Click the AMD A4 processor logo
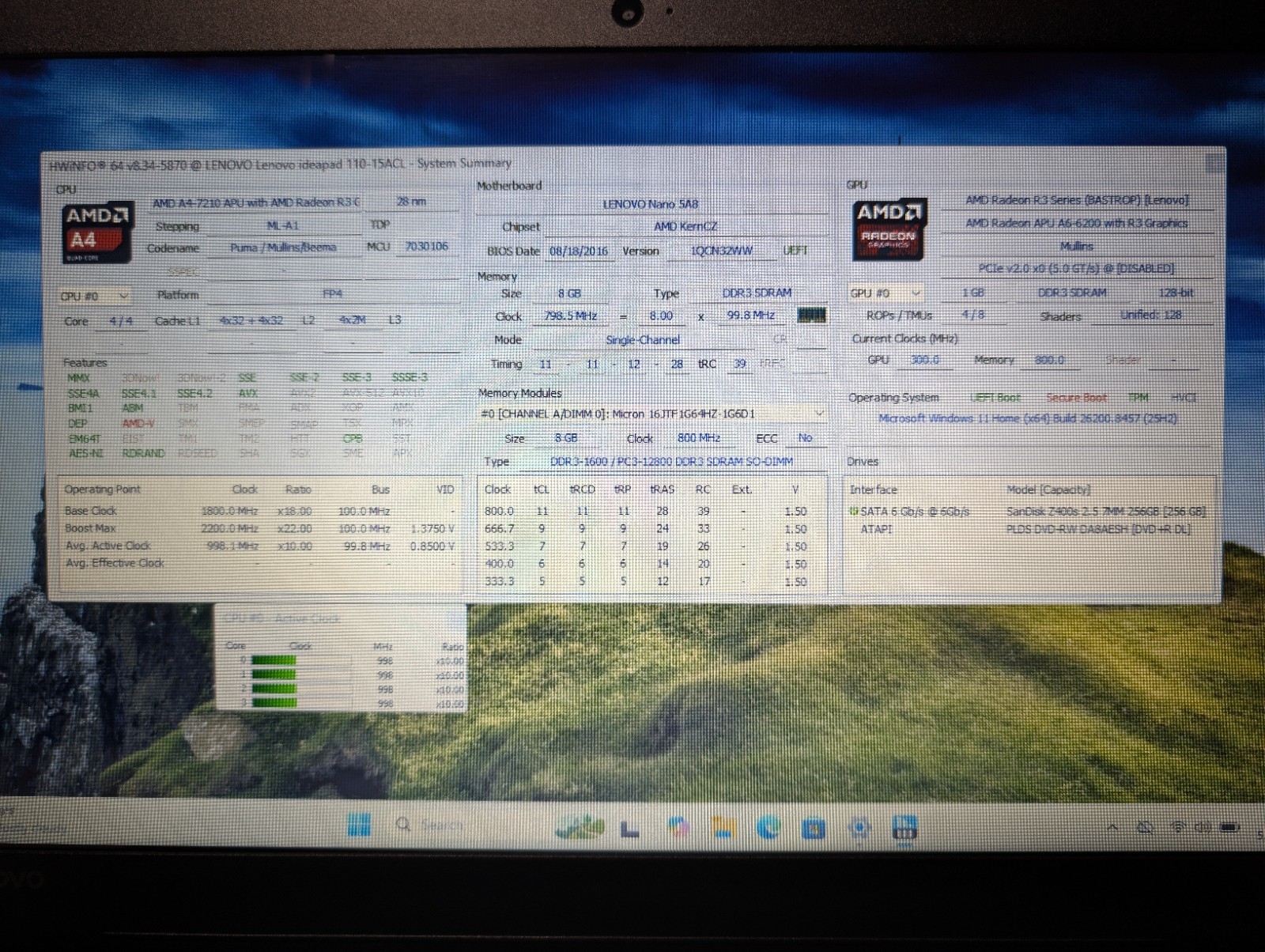1265x952 pixels. point(97,233)
